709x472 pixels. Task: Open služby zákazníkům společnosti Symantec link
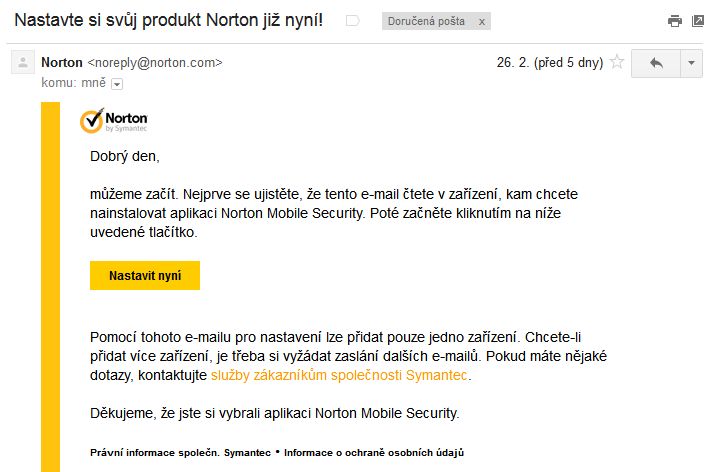[339, 375]
